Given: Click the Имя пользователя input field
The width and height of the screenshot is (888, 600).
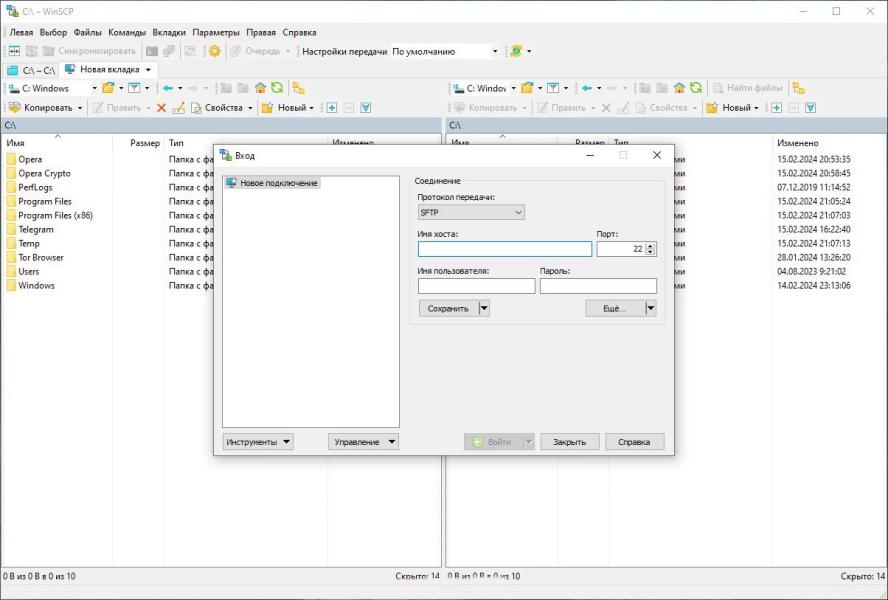Looking at the screenshot, I should pyautogui.click(x=476, y=286).
